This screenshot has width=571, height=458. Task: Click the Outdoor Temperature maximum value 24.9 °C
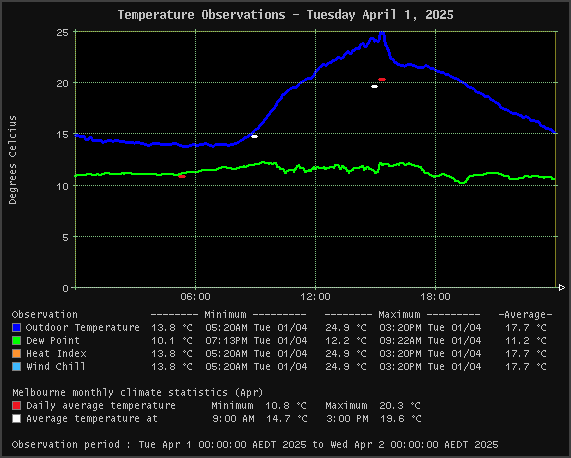tap(346, 328)
